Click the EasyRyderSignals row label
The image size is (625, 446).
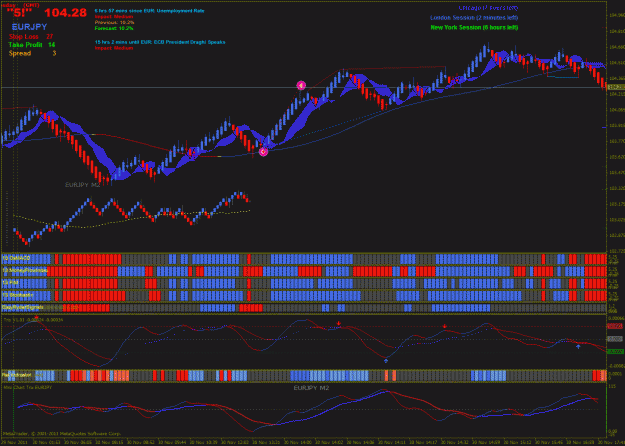coord(22,307)
